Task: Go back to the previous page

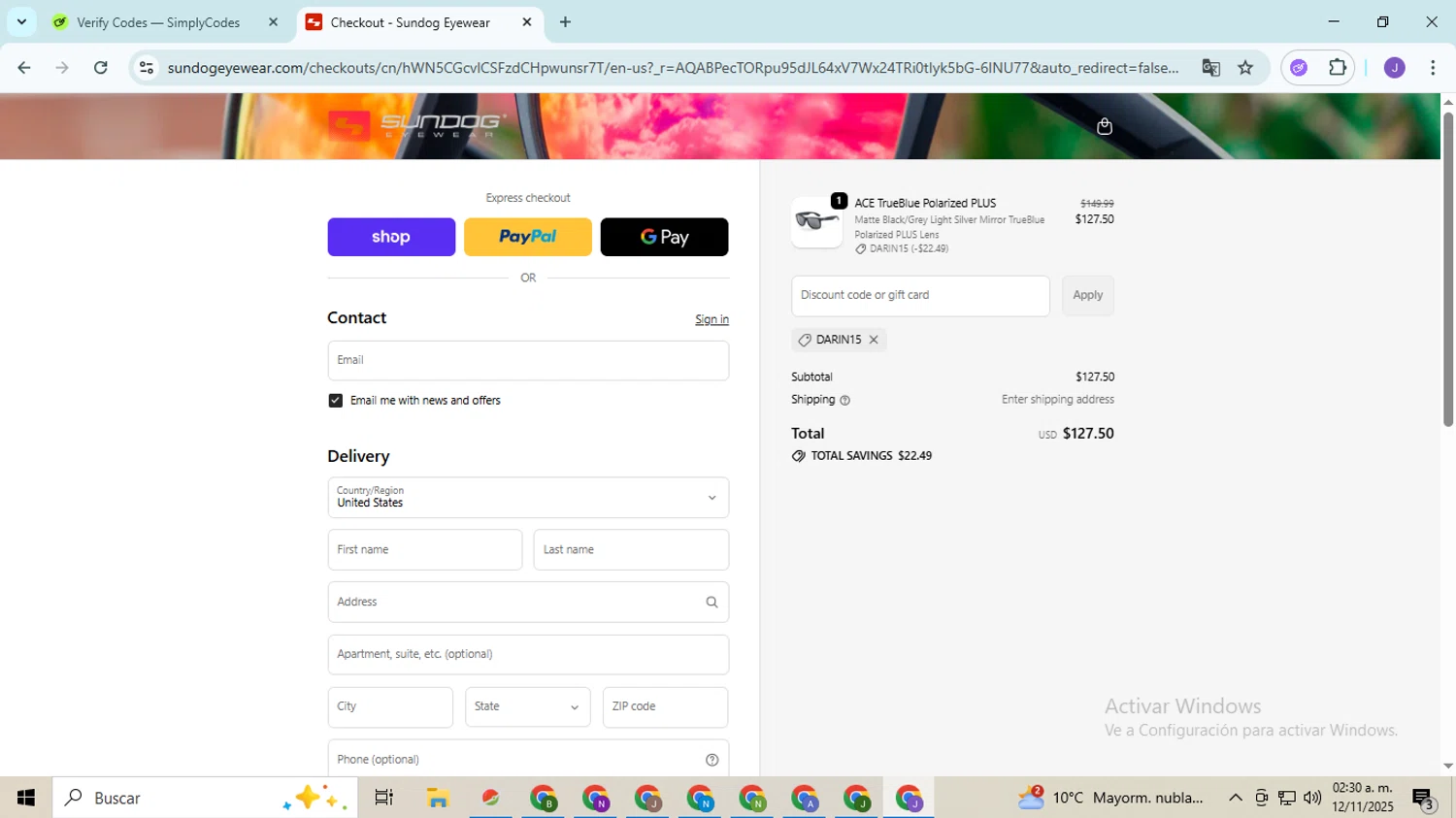Action: click(x=24, y=68)
